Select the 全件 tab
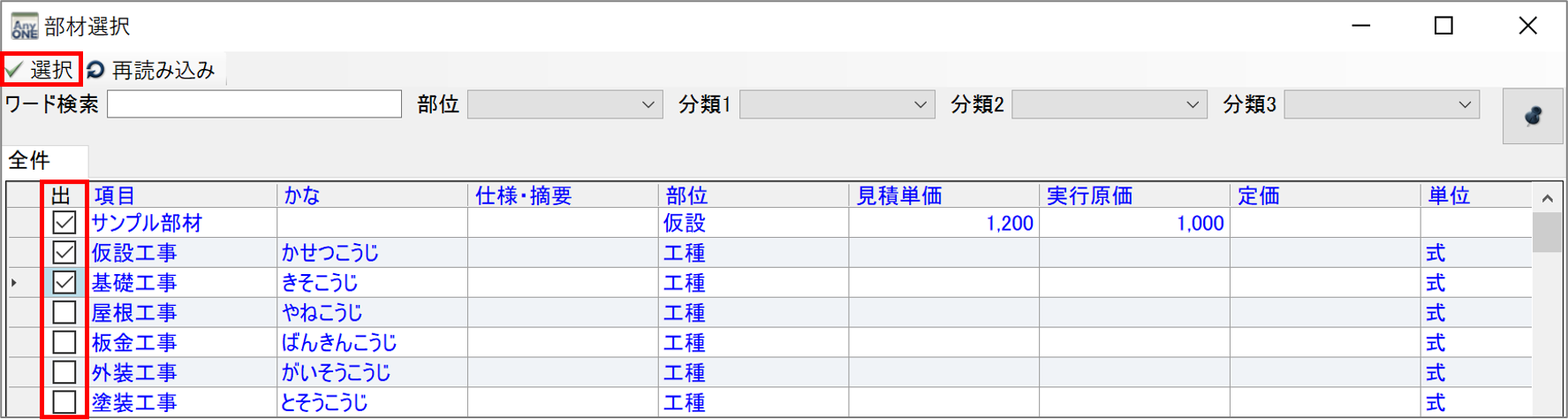Viewport: 1568px width, 420px height. point(30,161)
